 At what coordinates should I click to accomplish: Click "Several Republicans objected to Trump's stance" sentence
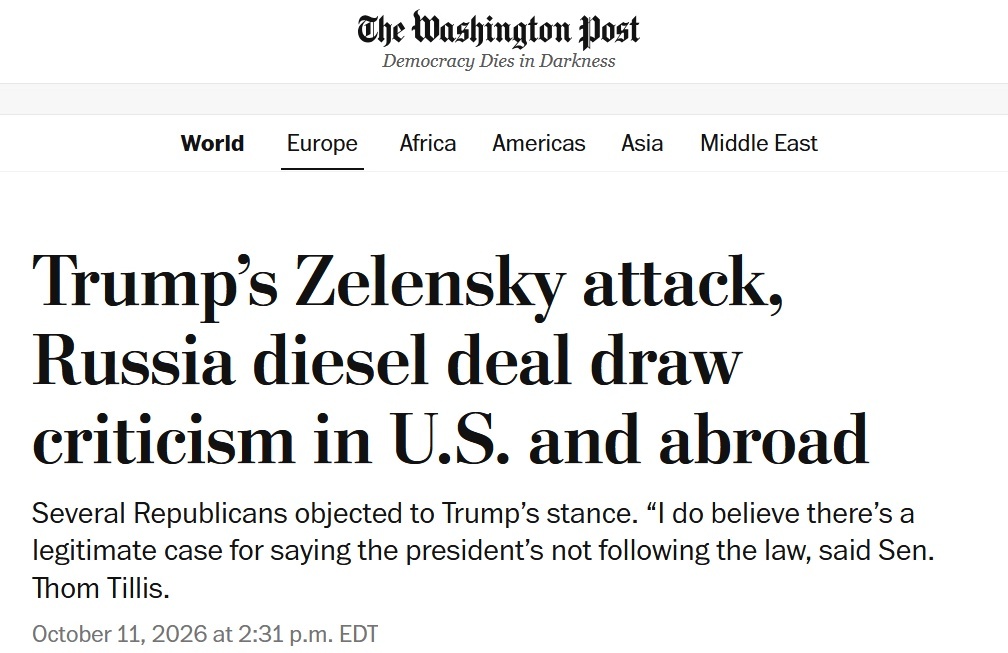(332, 514)
